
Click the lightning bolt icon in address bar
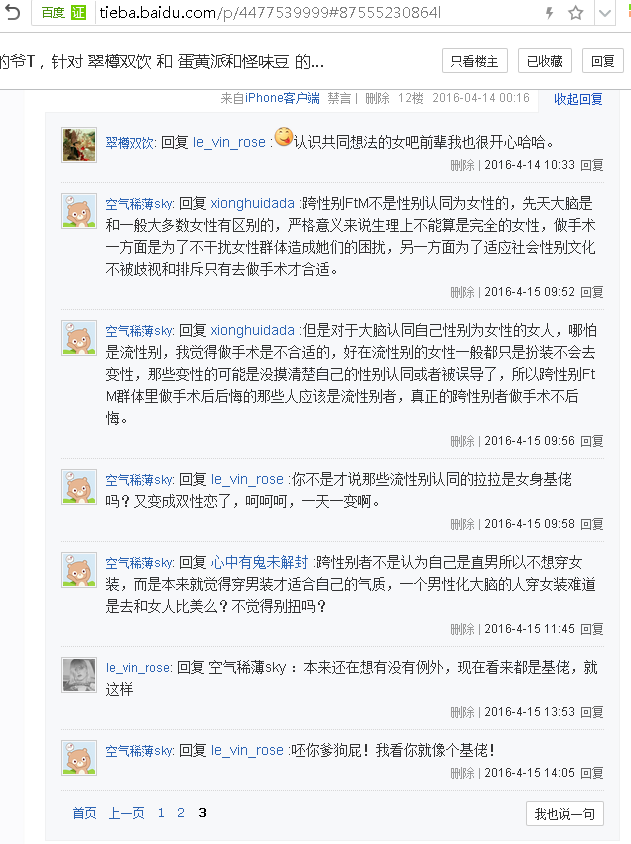[549, 13]
